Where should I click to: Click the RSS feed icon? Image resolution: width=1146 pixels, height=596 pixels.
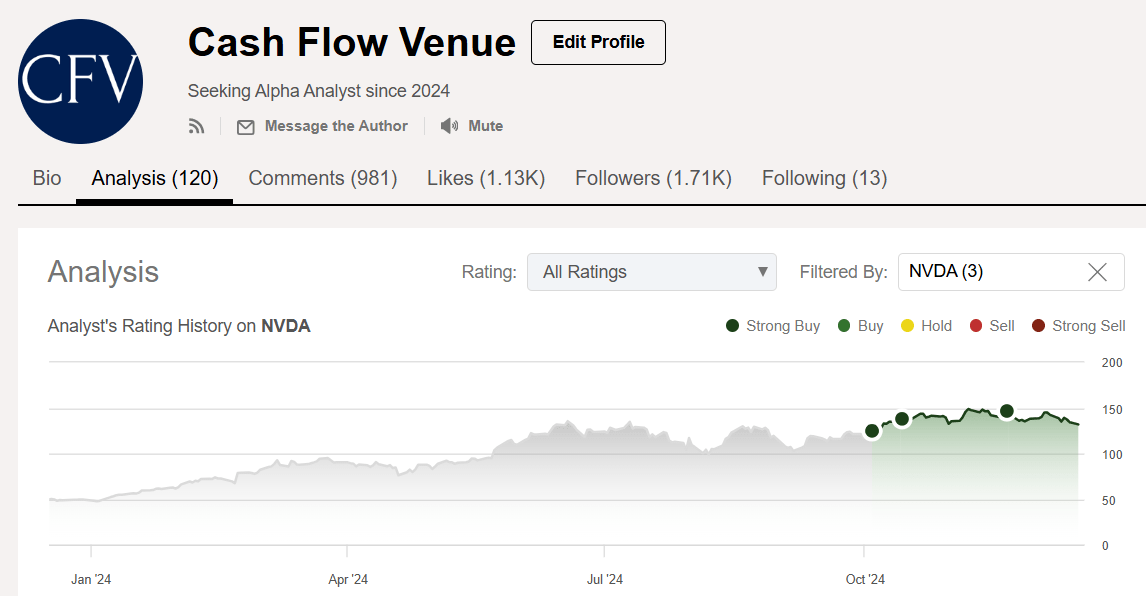pyautogui.click(x=196, y=126)
